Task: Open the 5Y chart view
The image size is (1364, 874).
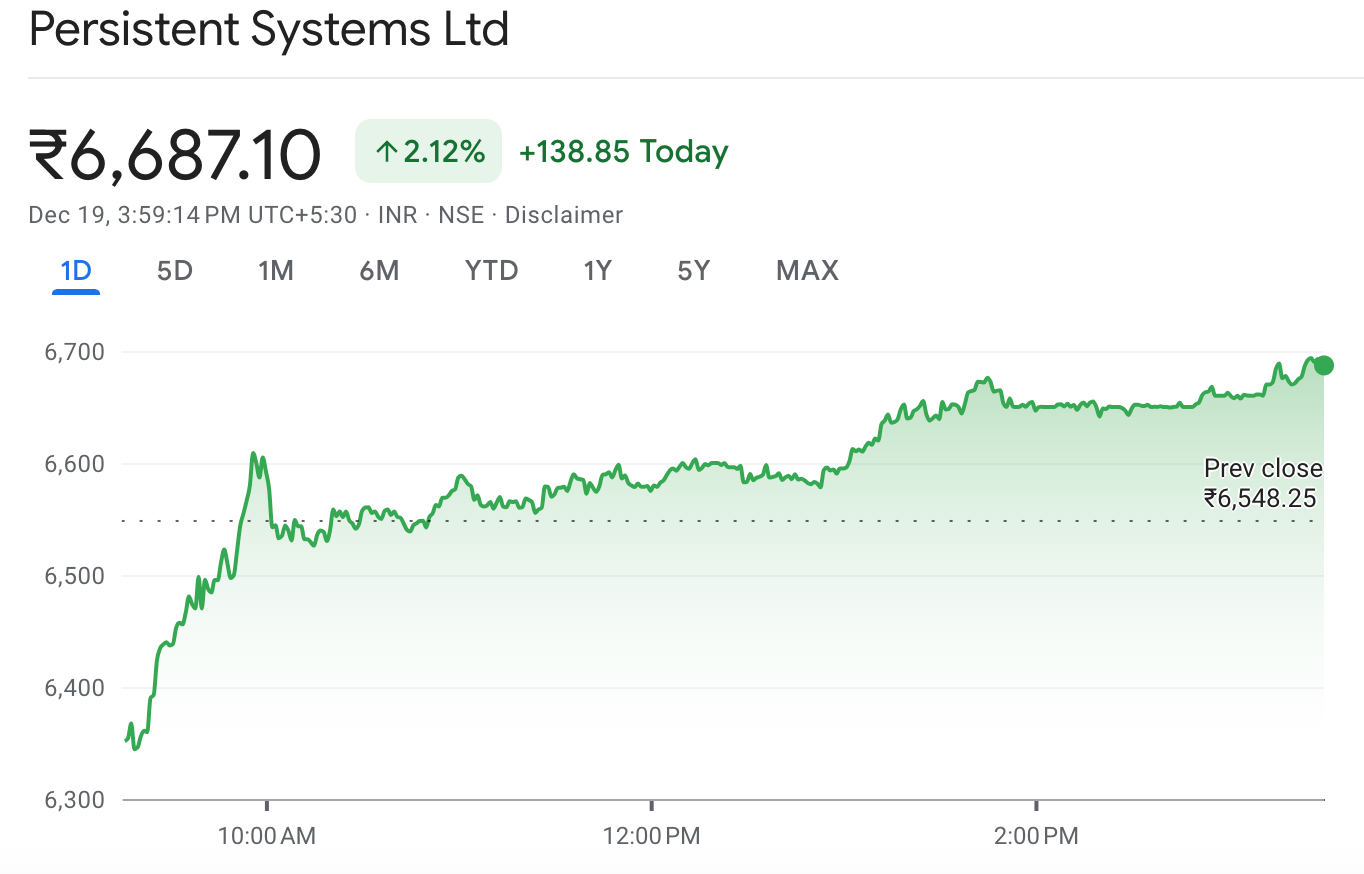Action: 693,271
